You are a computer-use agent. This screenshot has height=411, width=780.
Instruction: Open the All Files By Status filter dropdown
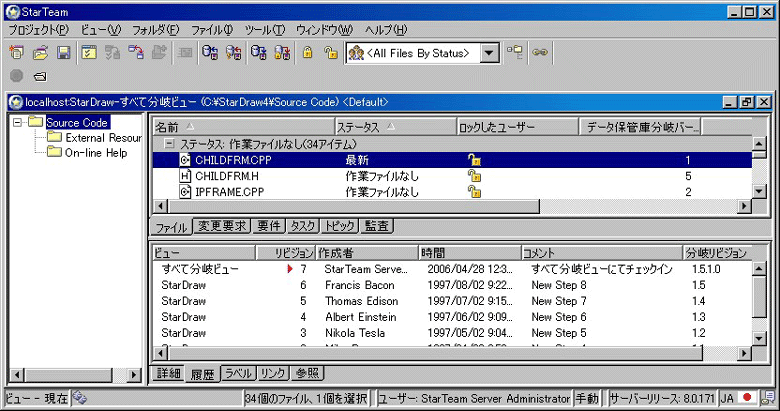[489, 53]
